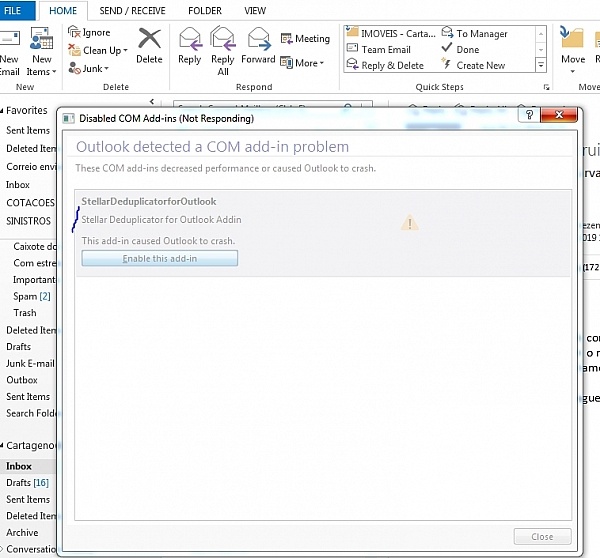Expand the Quick Steps gallery
The width and height of the screenshot is (600, 558).
541,66
